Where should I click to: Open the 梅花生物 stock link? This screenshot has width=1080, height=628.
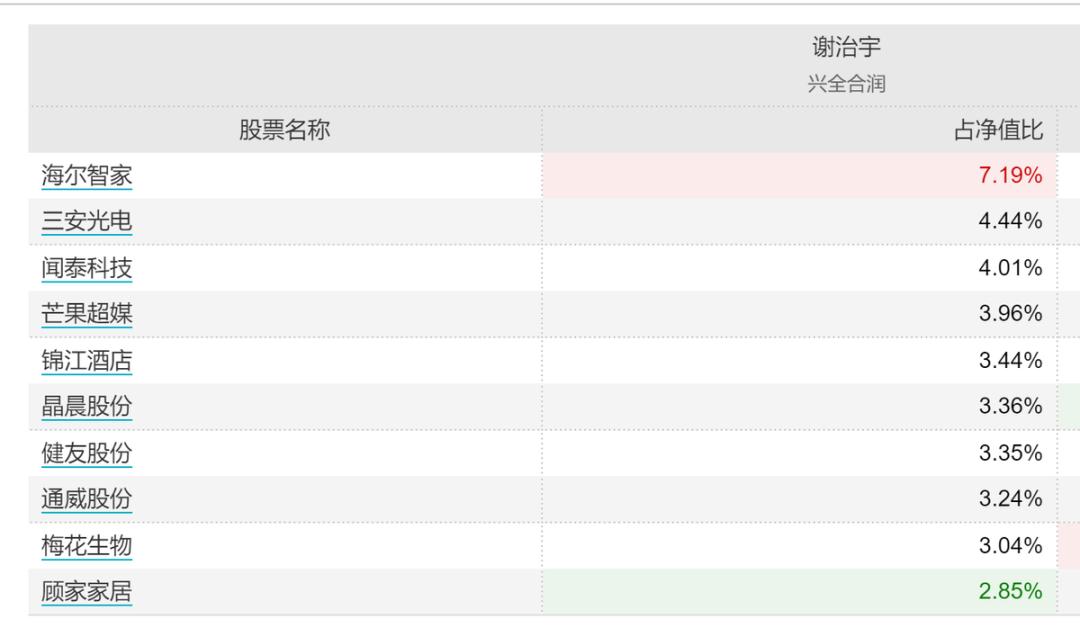pos(87,545)
